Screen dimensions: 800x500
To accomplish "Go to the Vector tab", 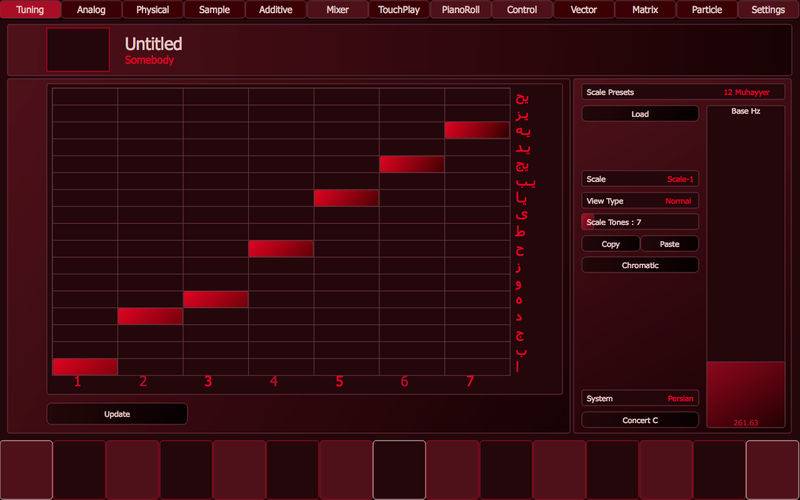I will (584, 9).
